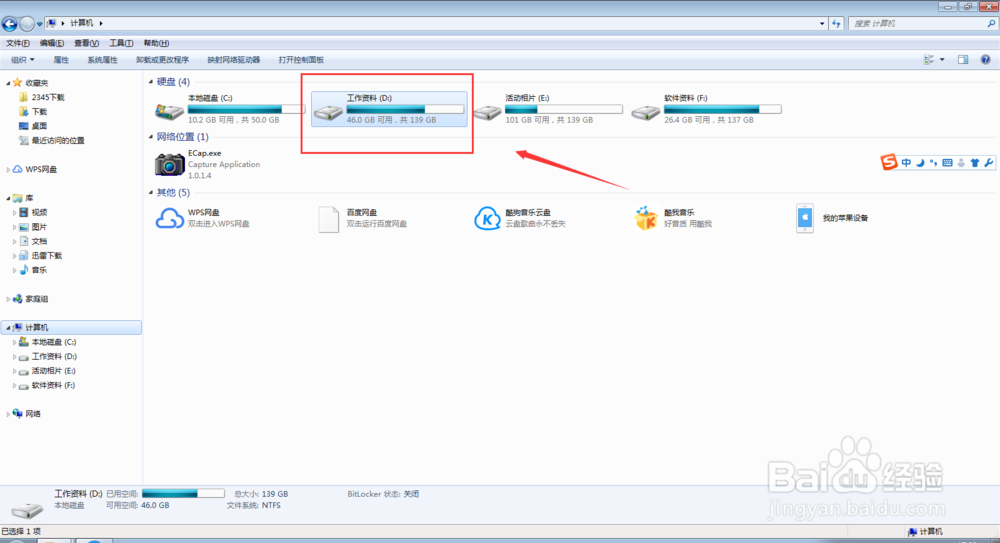Toggle the moon half-width icon on IME bar
1000x543 pixels.
pos(920,163)
